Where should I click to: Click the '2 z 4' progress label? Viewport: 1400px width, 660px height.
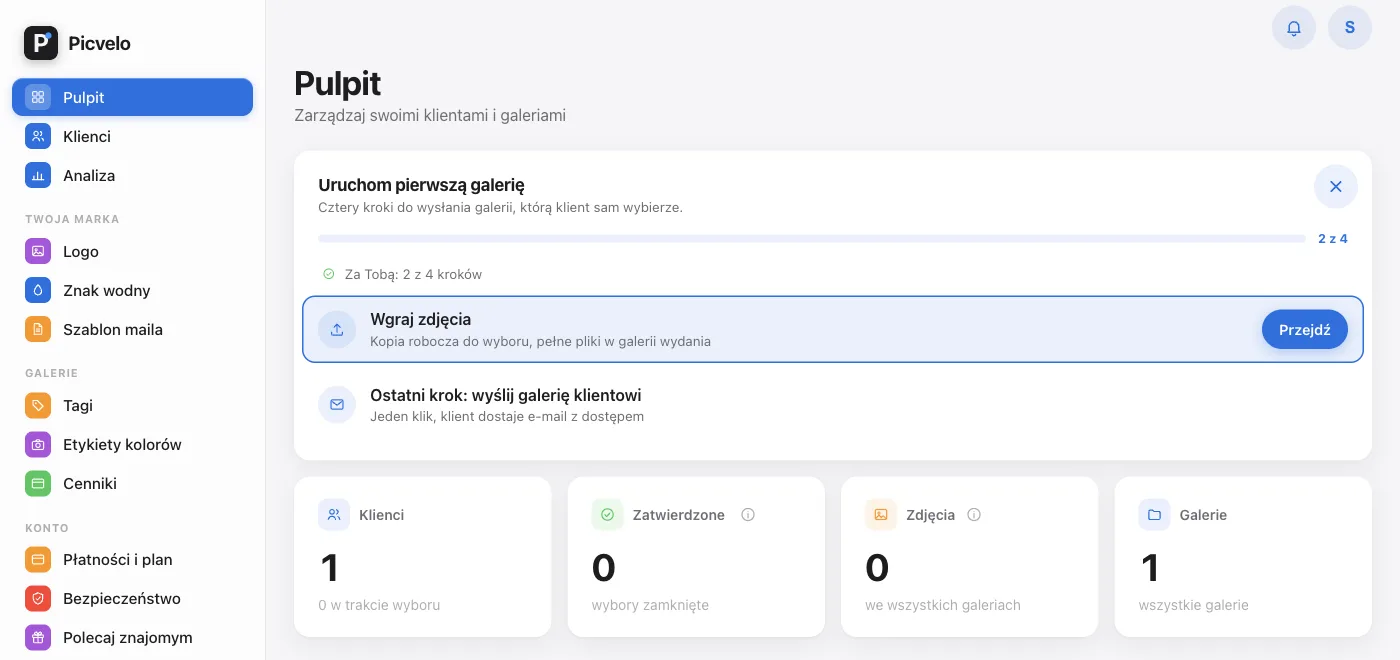pos(1333,239)
